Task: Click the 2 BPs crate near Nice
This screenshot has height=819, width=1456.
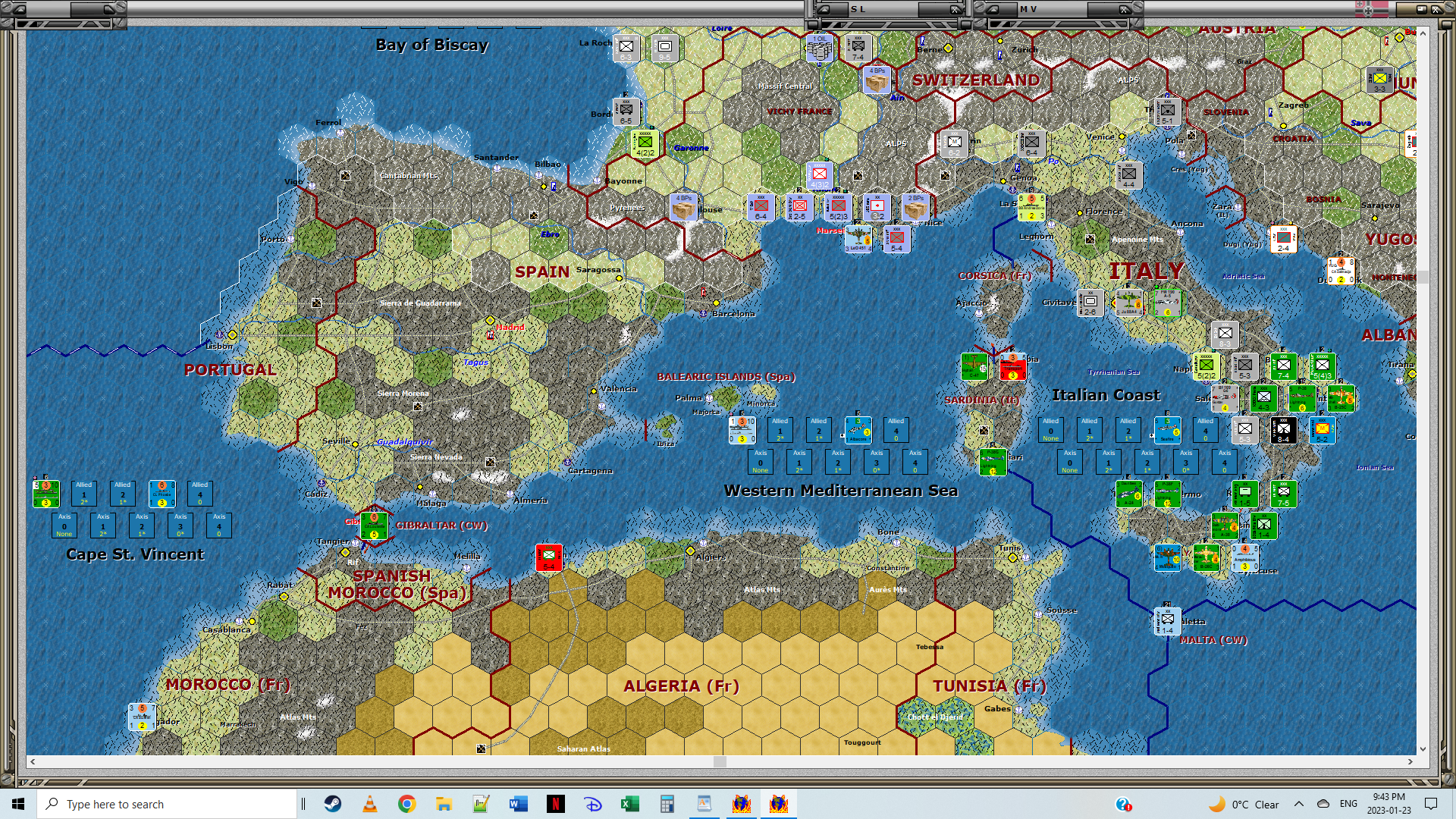Action: click(x=915, y=207)
